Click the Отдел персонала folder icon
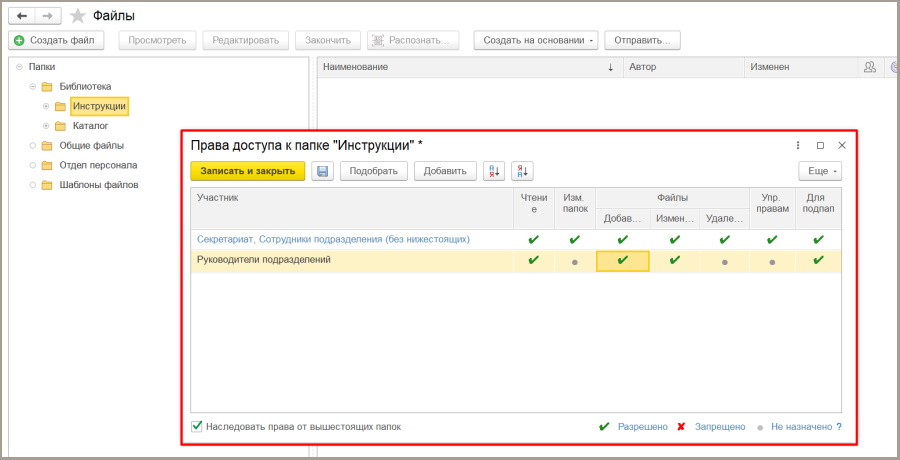900x460 pixels. coord(47,165)
